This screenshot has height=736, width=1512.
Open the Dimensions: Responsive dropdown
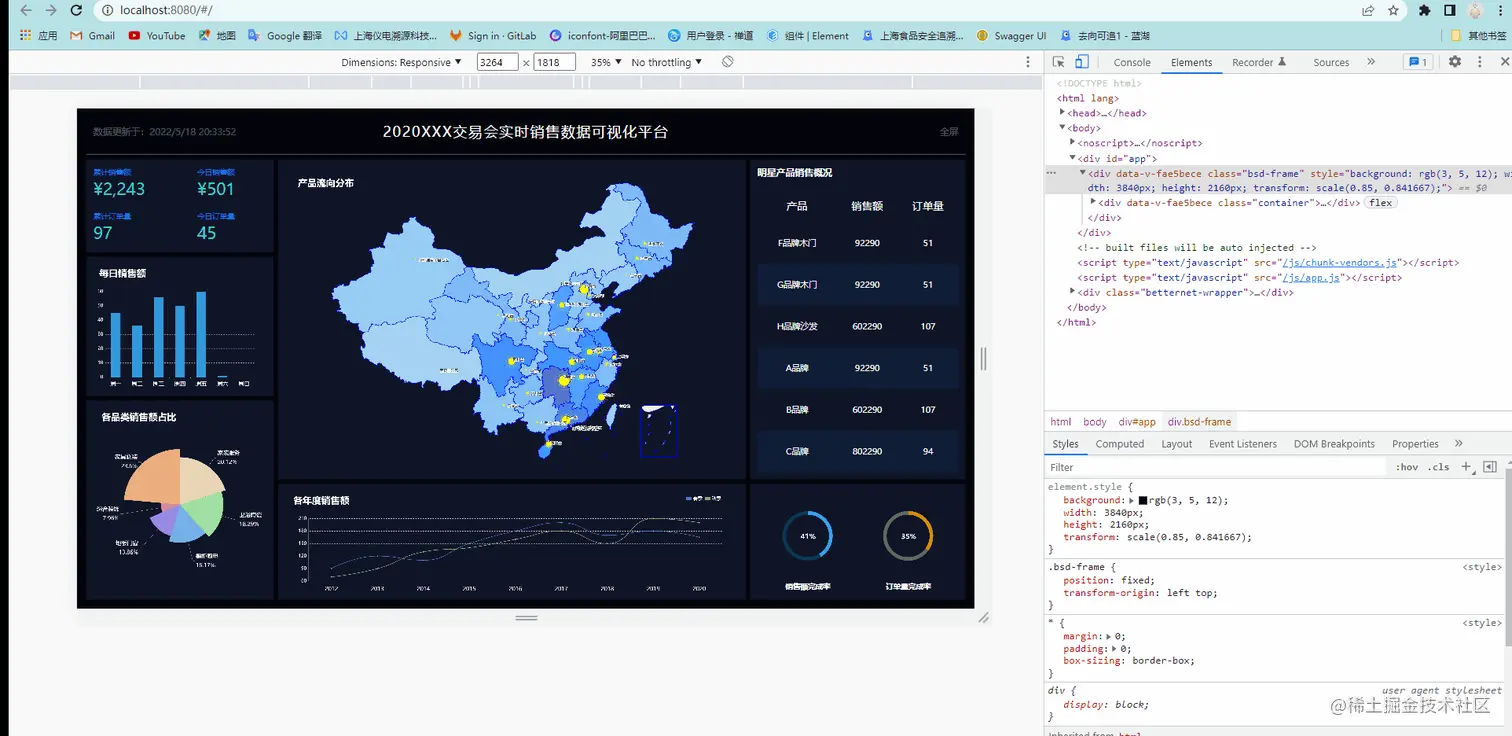coord(402,62)
